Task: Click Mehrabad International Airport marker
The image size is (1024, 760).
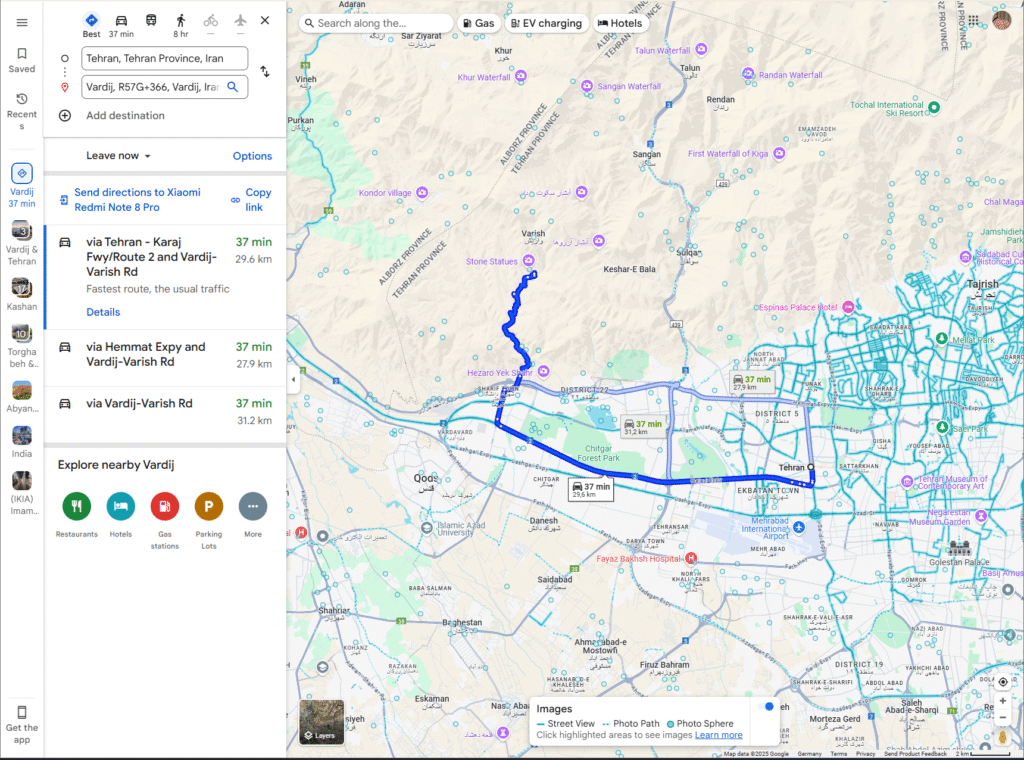Action: (799, 527)
